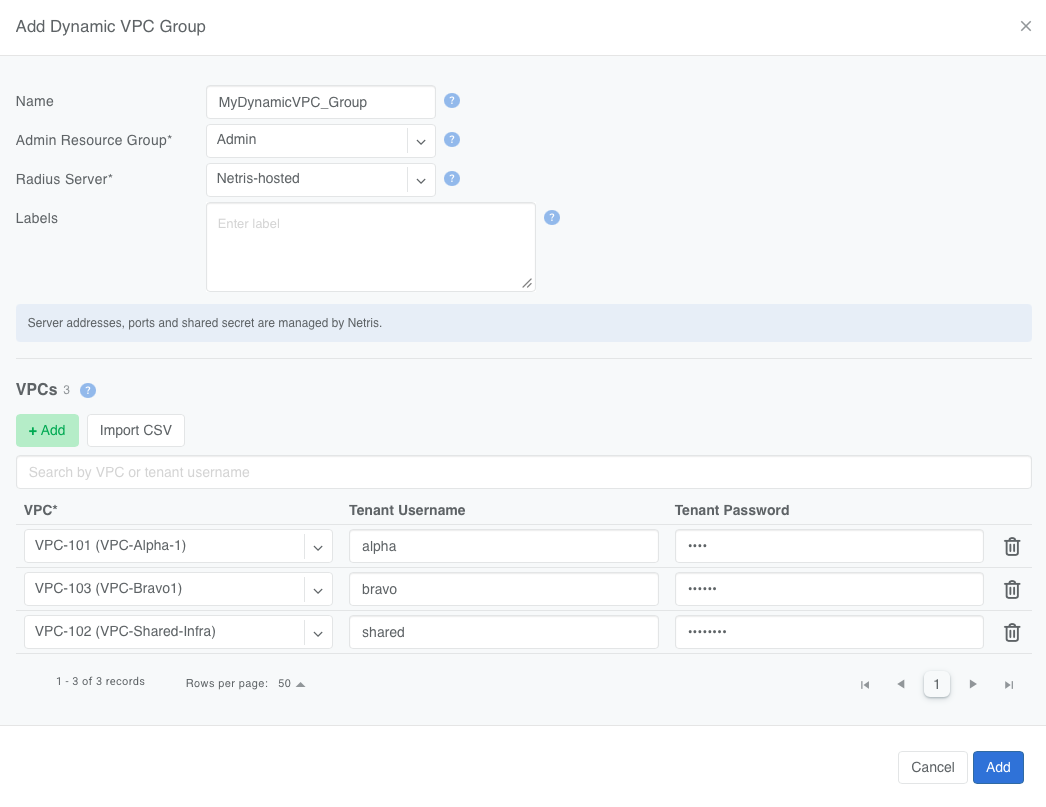Delete the shared tenant row
Viewport: 1046px width, 807px height.
click(x=1012, y=632)
